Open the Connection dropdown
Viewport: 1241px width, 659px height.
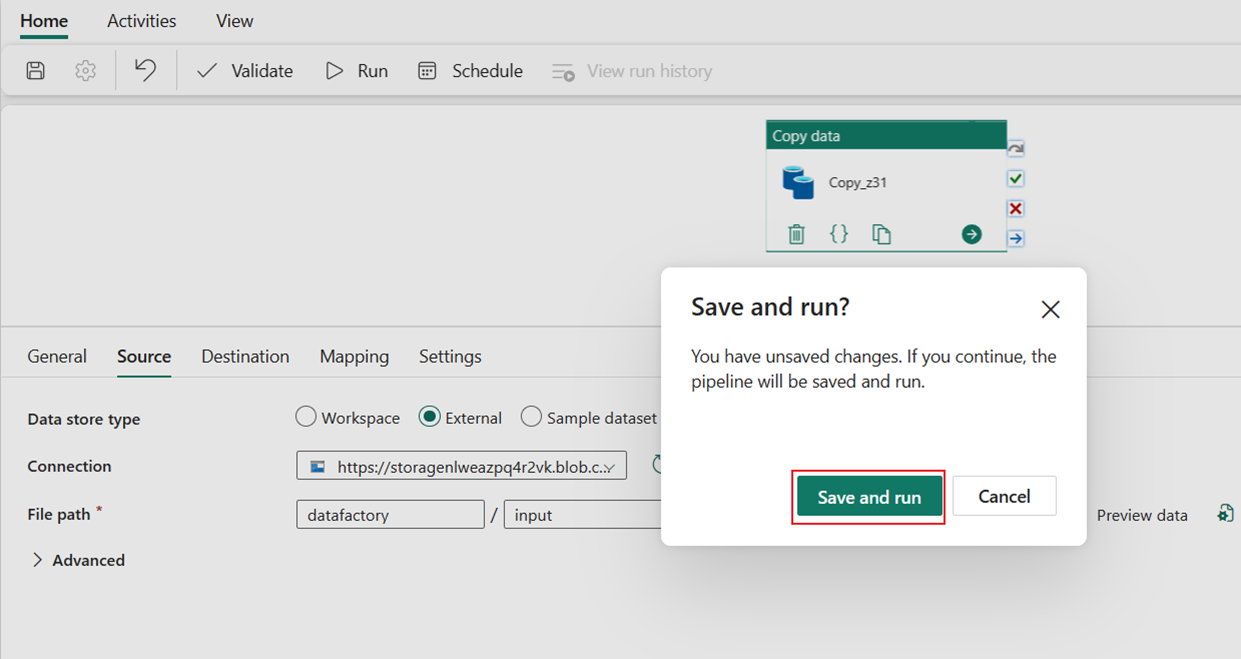460,465
